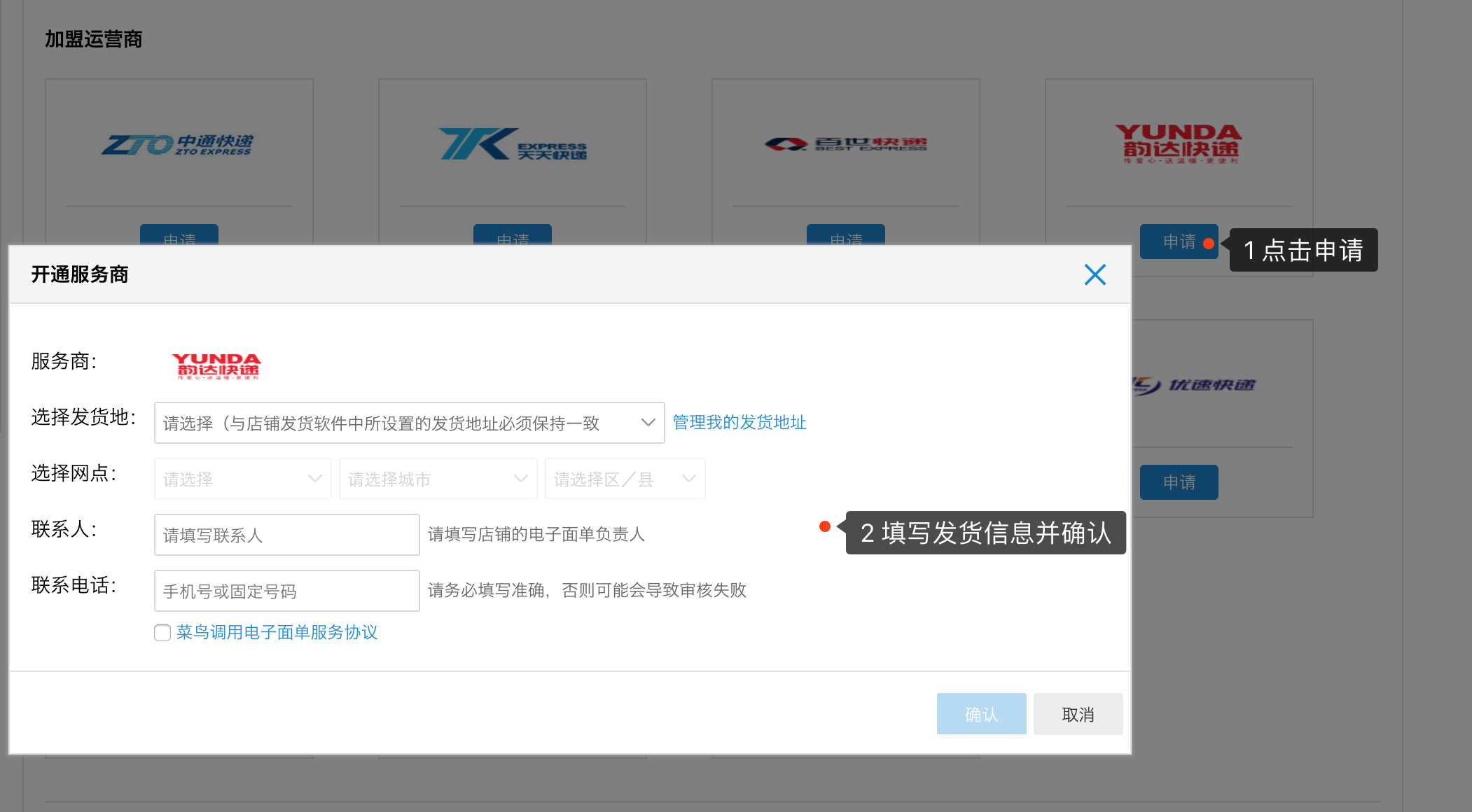Expand the 请选择城市 dropdown
1472x812 pixels.
438,479
